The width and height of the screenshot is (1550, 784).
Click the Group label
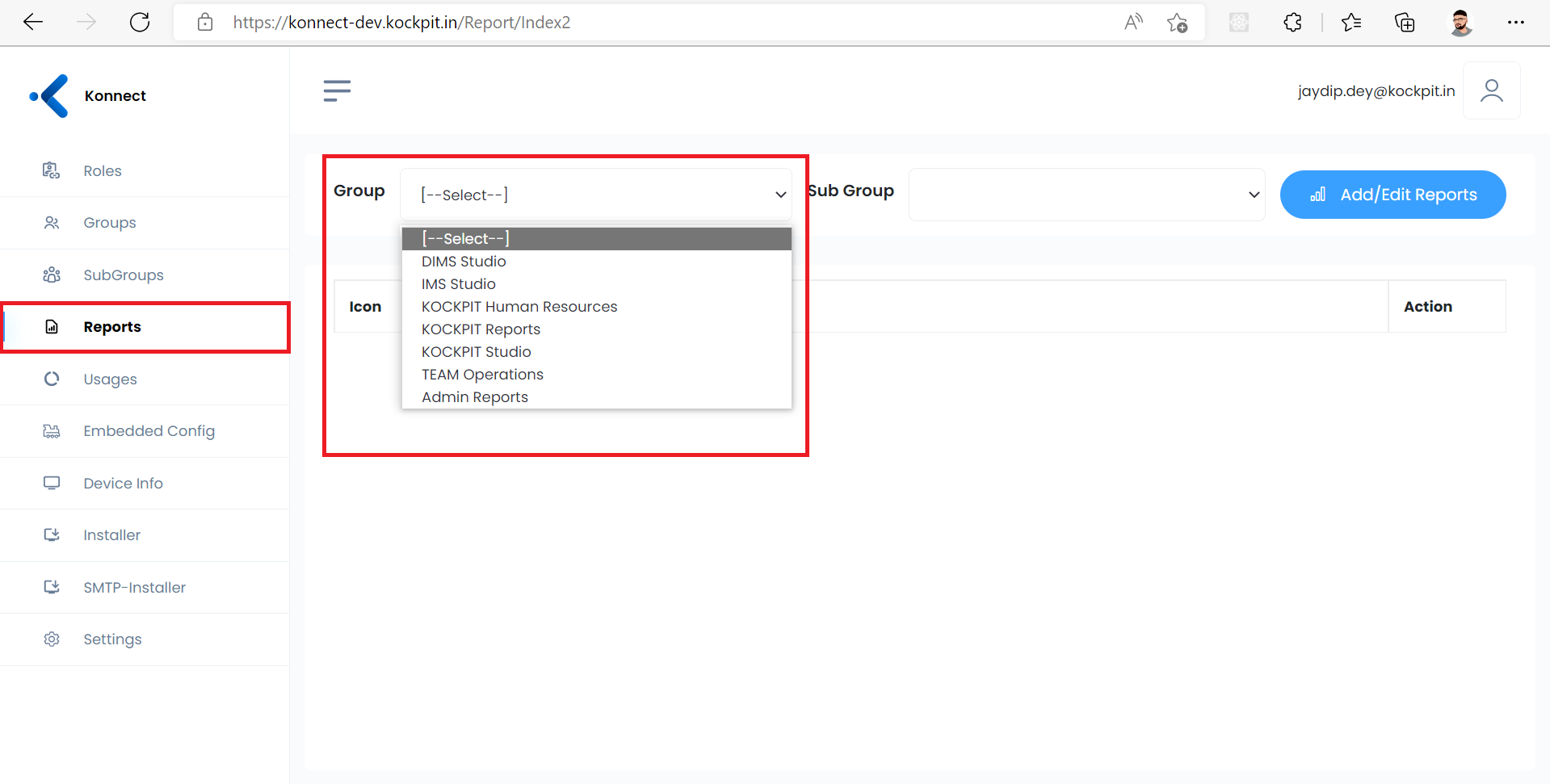[359, 191]
